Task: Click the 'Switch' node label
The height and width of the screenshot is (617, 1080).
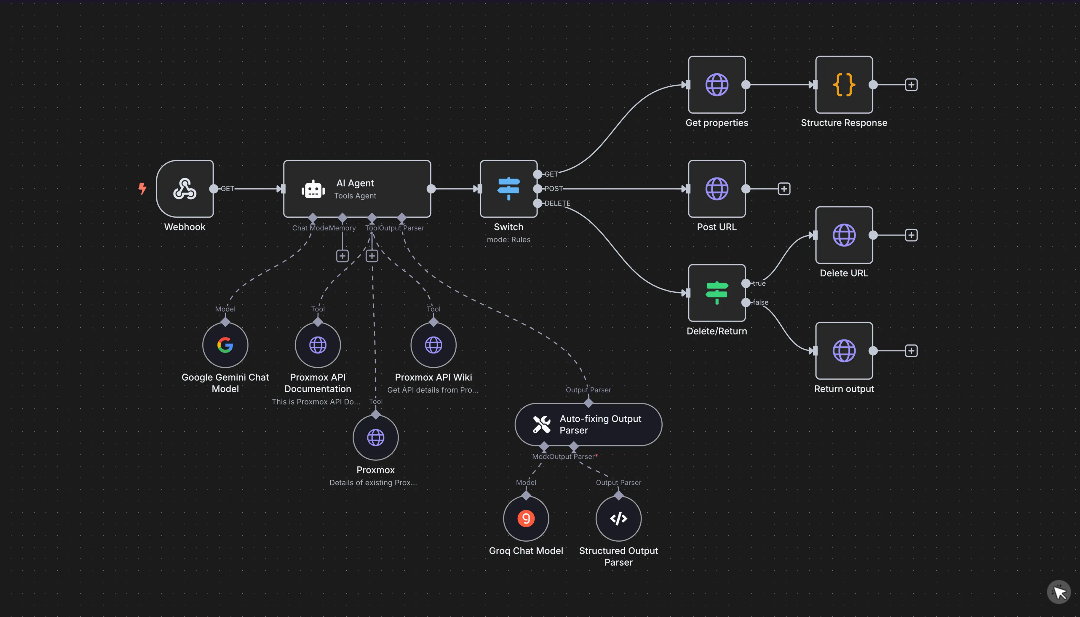Action: point(508,227)
